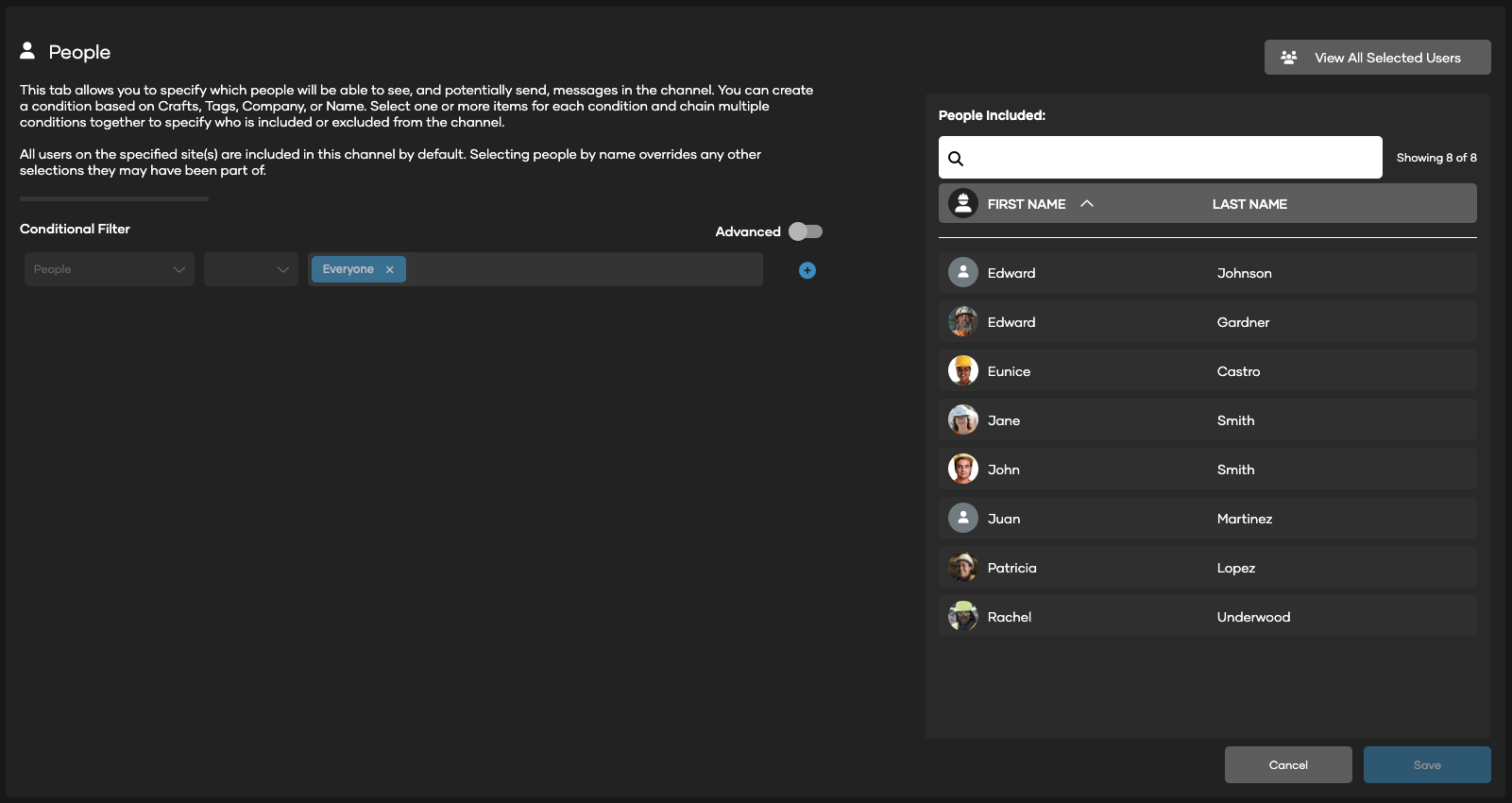The width and height of the screenshot is (1512, 803).
Task: Click Rachel Underwood's profile photo
Action: 963,616
